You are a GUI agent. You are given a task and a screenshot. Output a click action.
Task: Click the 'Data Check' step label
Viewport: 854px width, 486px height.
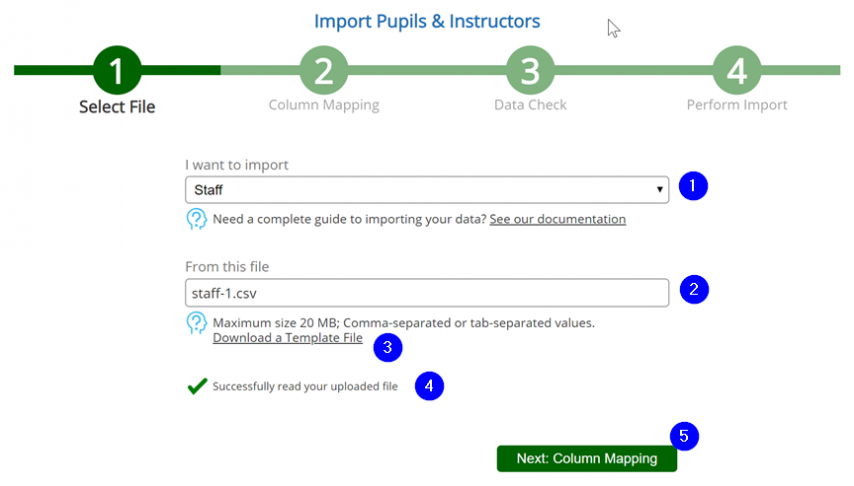pos(530,105)
